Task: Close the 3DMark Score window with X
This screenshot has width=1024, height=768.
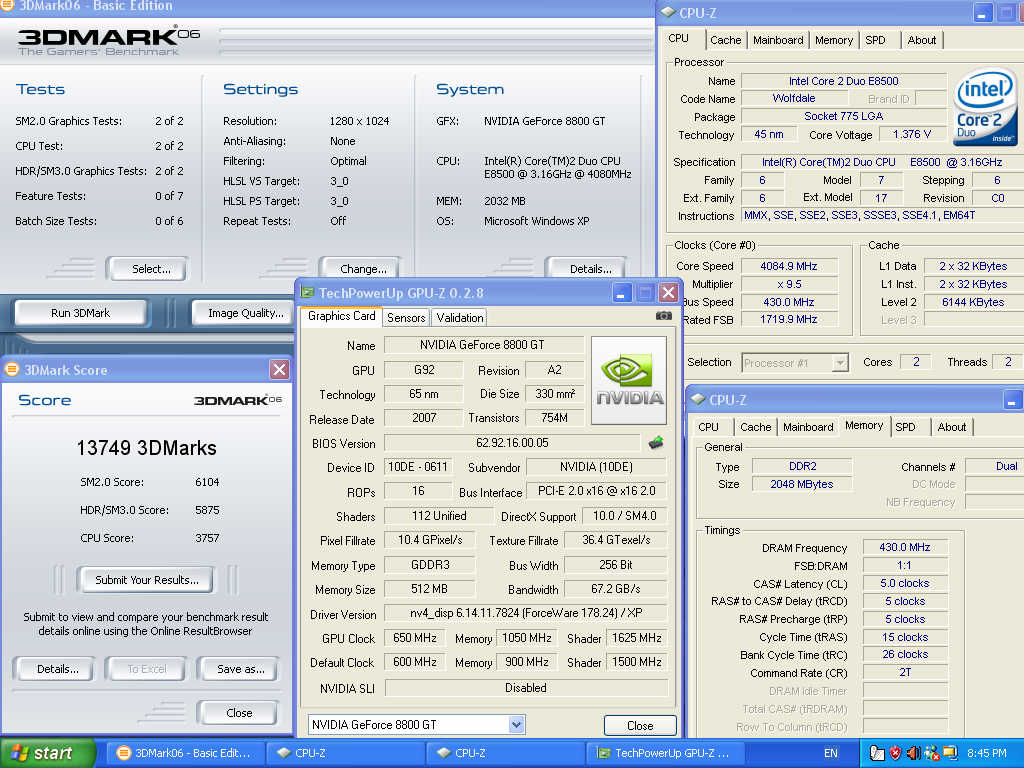Action: coord(279,370)
